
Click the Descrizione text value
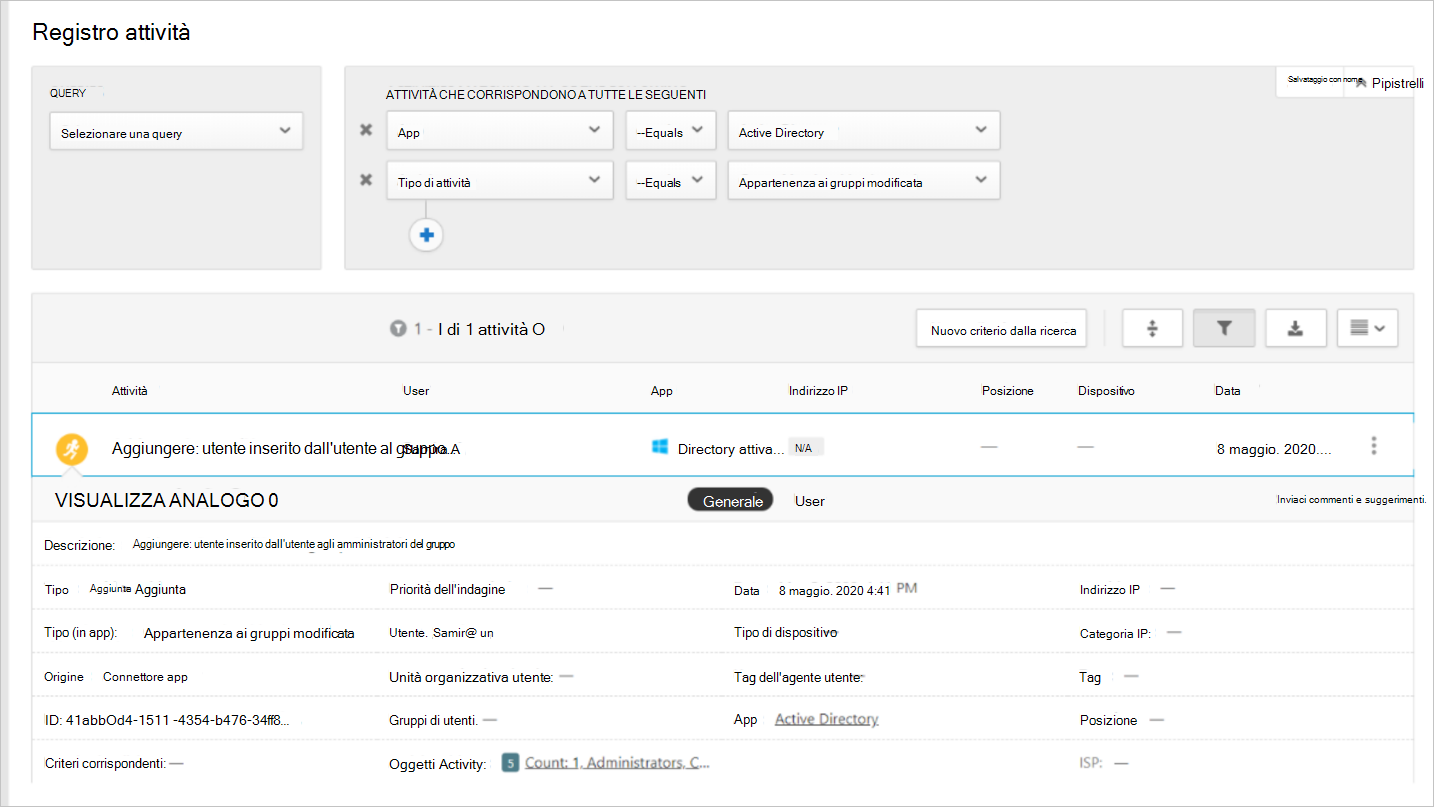point(294,545)
